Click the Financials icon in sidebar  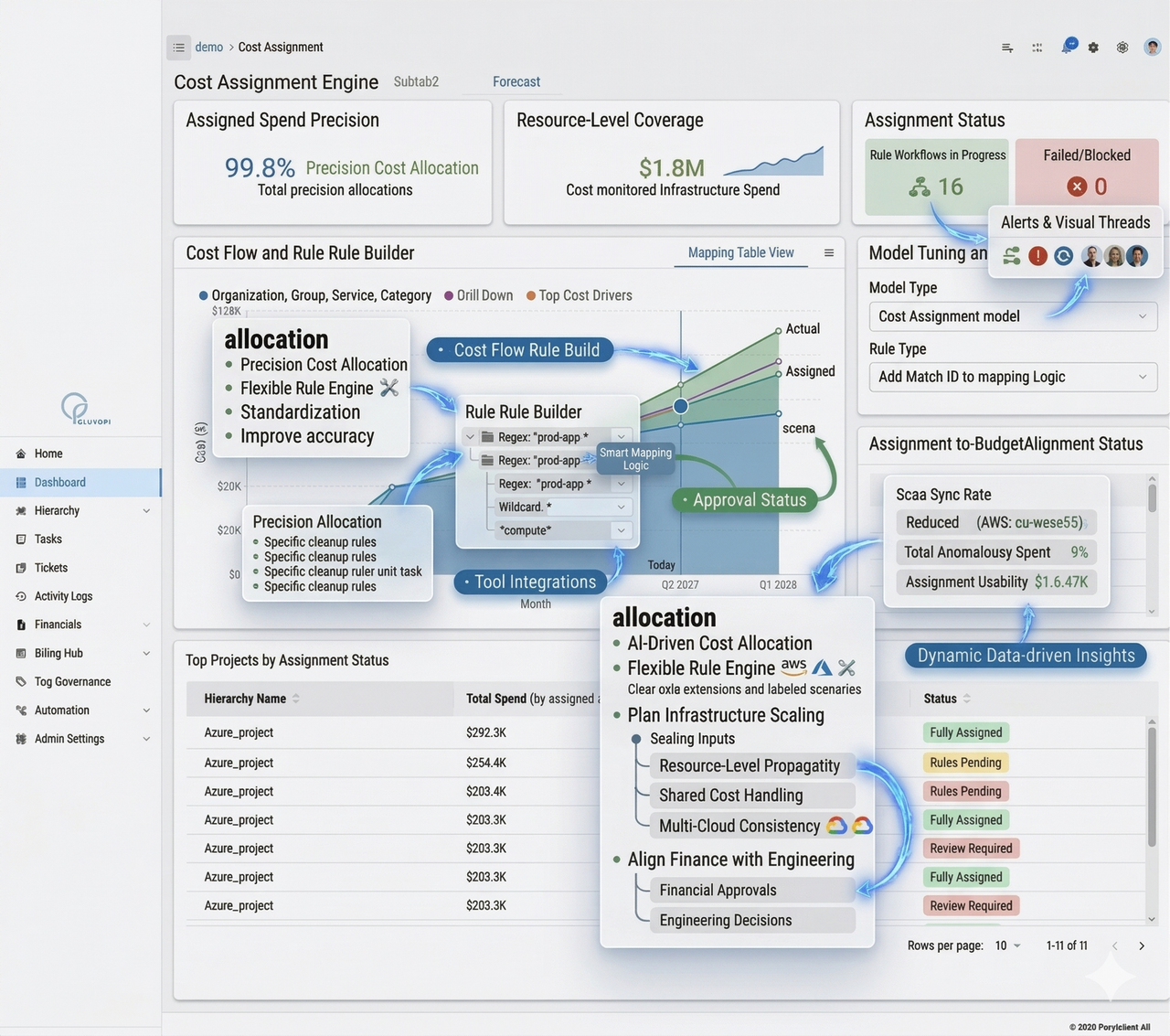(x=21, y=625)
